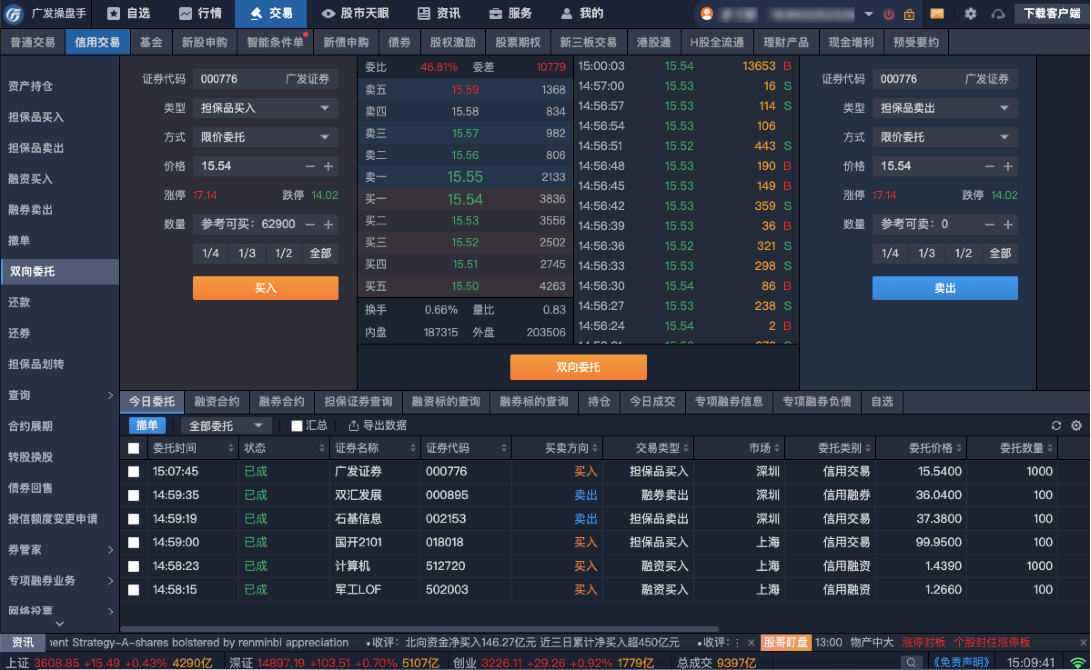Sort orders by 委托价格 column arrows
The height and width of the screenshot is (670, 1091).
[959, 449]
